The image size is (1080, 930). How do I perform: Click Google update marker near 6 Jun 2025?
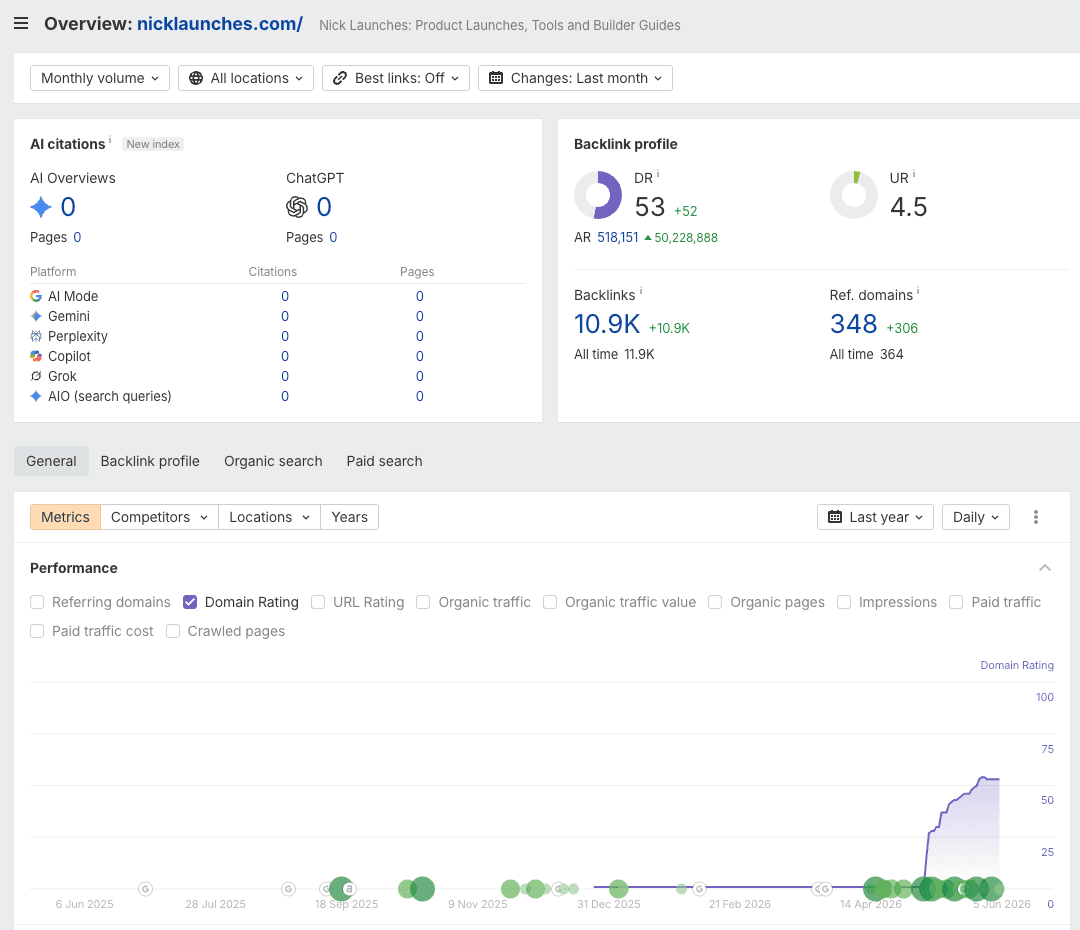pyautogui.click(x=145, y=889)
